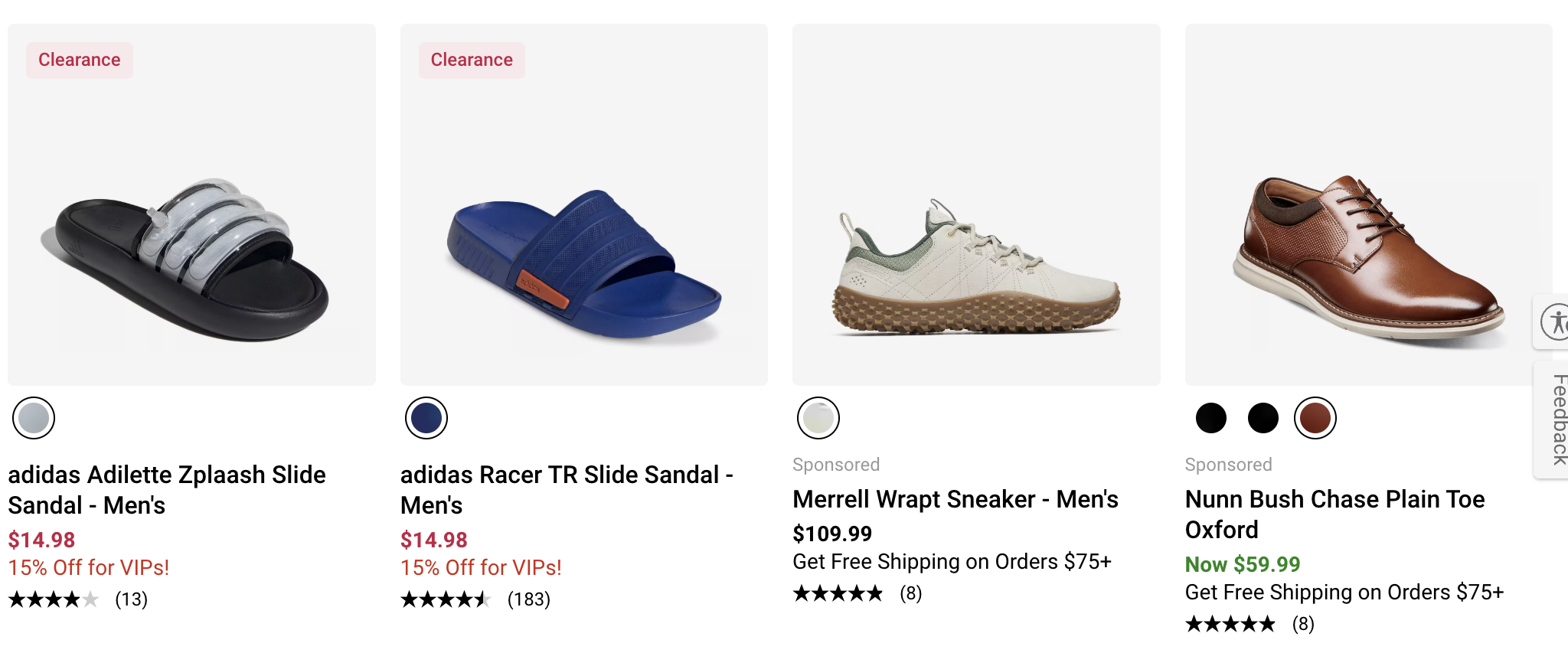Open the adidas Adilette Zplaash product page
Image resolution: width=1568 pixels, height=666 pixels.
[166, 490]
